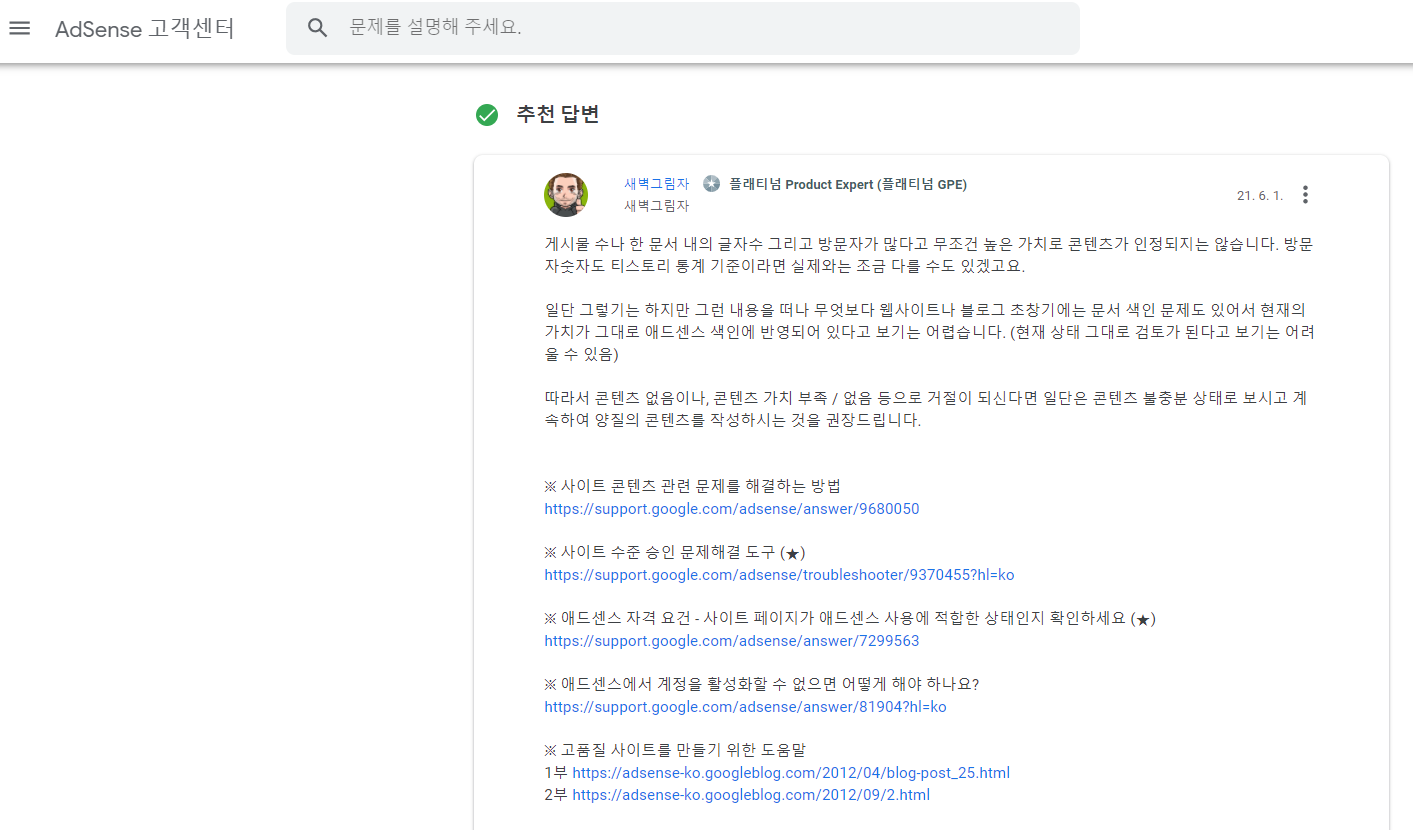The height and width of the screenshot is (830, 1413).
Task: Click 플래티넘 Product Expert label text
Action: point(848,184)
